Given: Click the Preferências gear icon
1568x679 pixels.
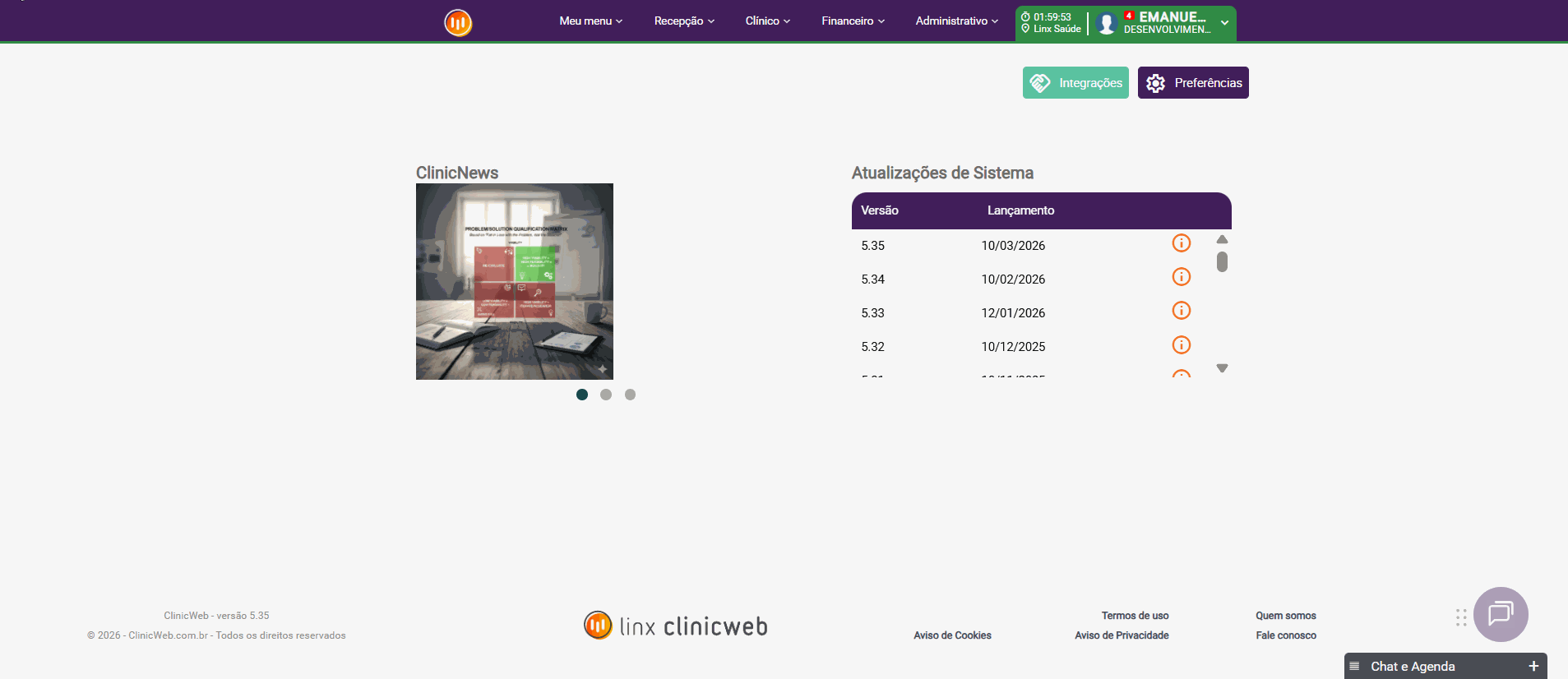Looking at the screenshot, I should click(x=1155, y=83).
